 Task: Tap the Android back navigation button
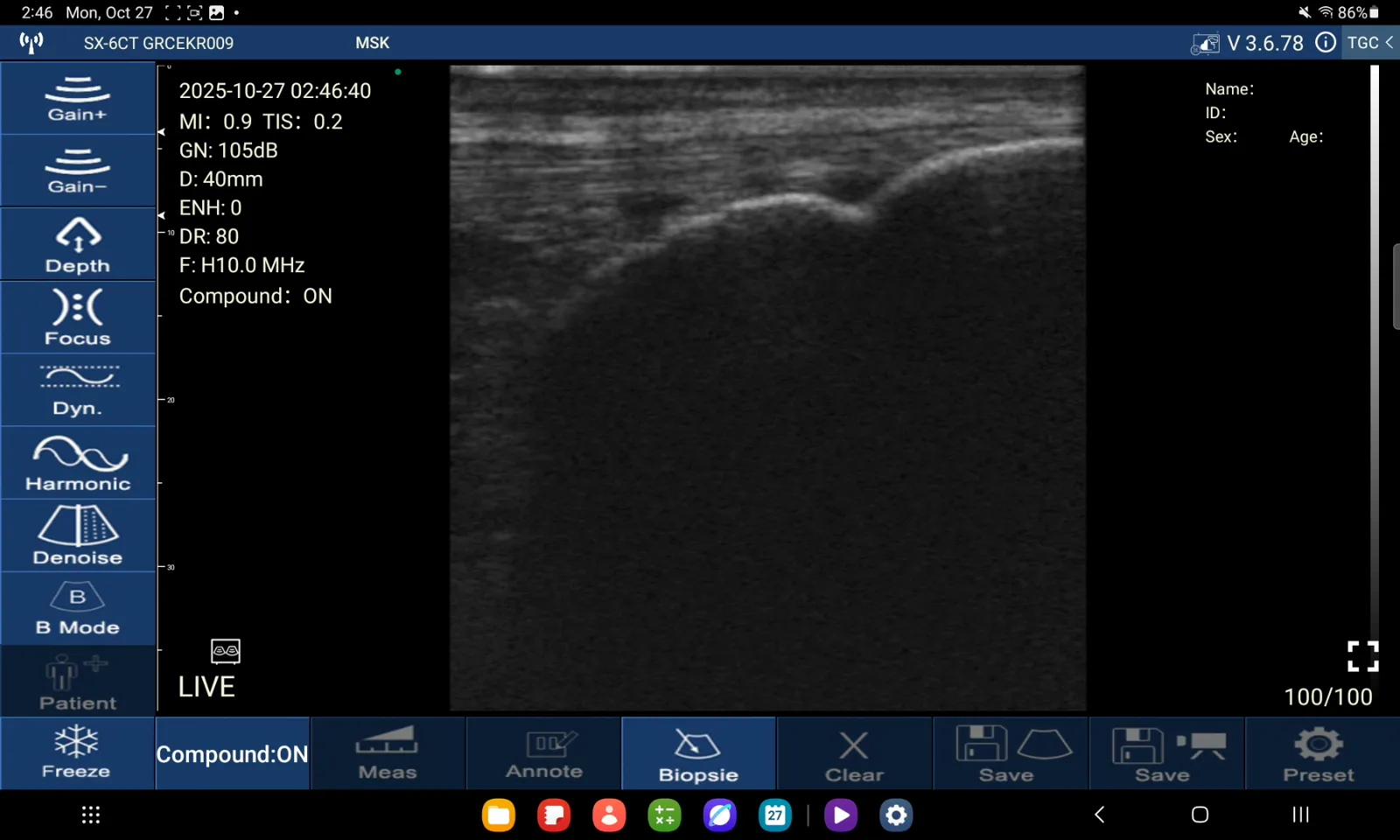pyautogui.click(x=1100, y=815)
